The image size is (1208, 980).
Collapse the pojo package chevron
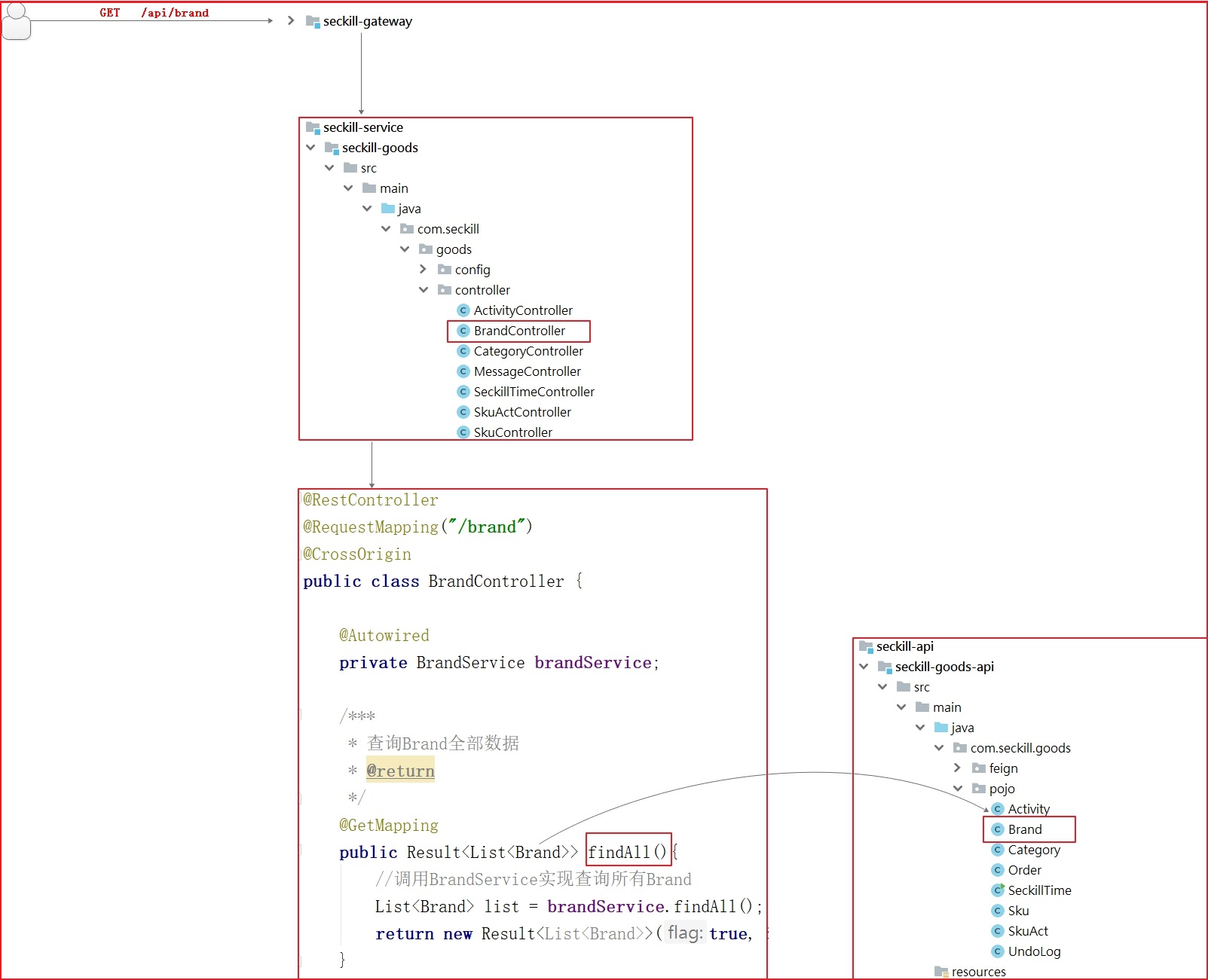click(957, 789)
